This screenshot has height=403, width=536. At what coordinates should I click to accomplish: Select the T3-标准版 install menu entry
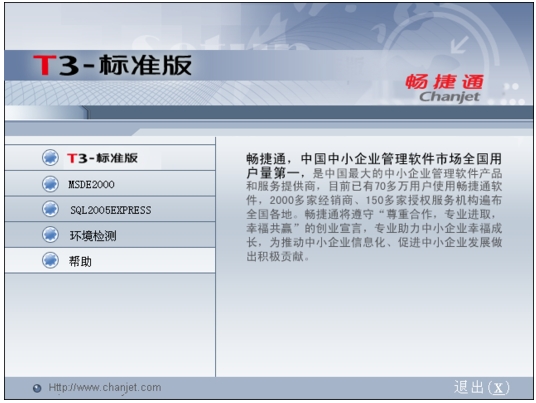click(x=110, y=158)
